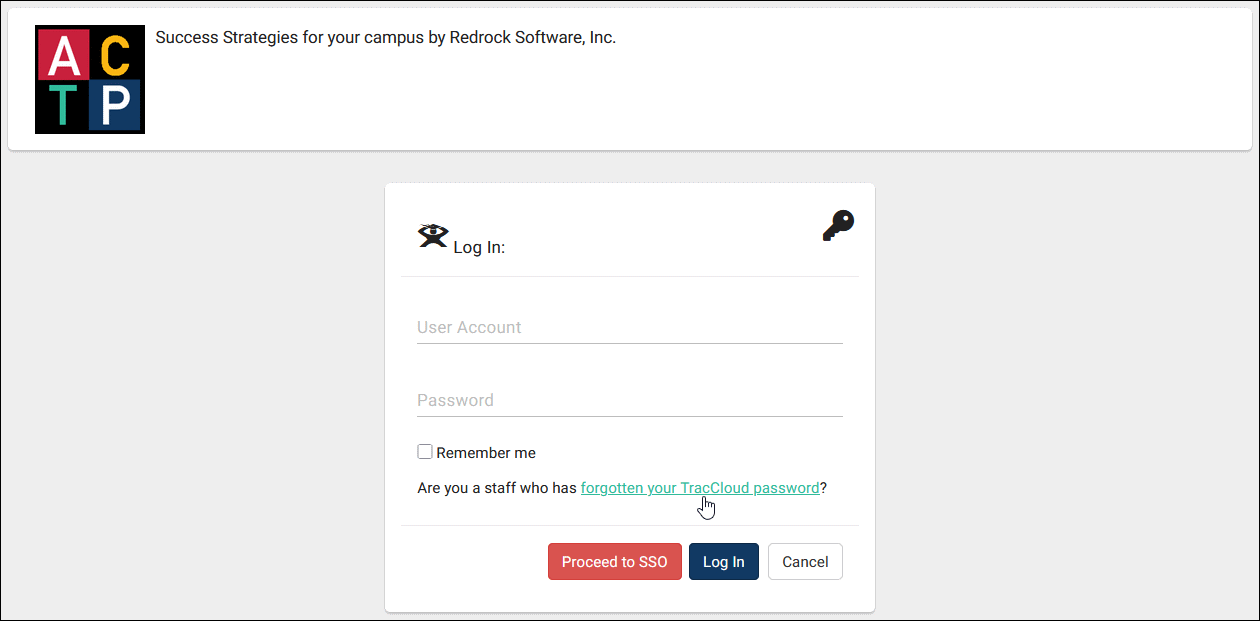This screenshot has height=621, width=1260.
Task: Click the yellow C logo tile
Action: pos(115,56)
